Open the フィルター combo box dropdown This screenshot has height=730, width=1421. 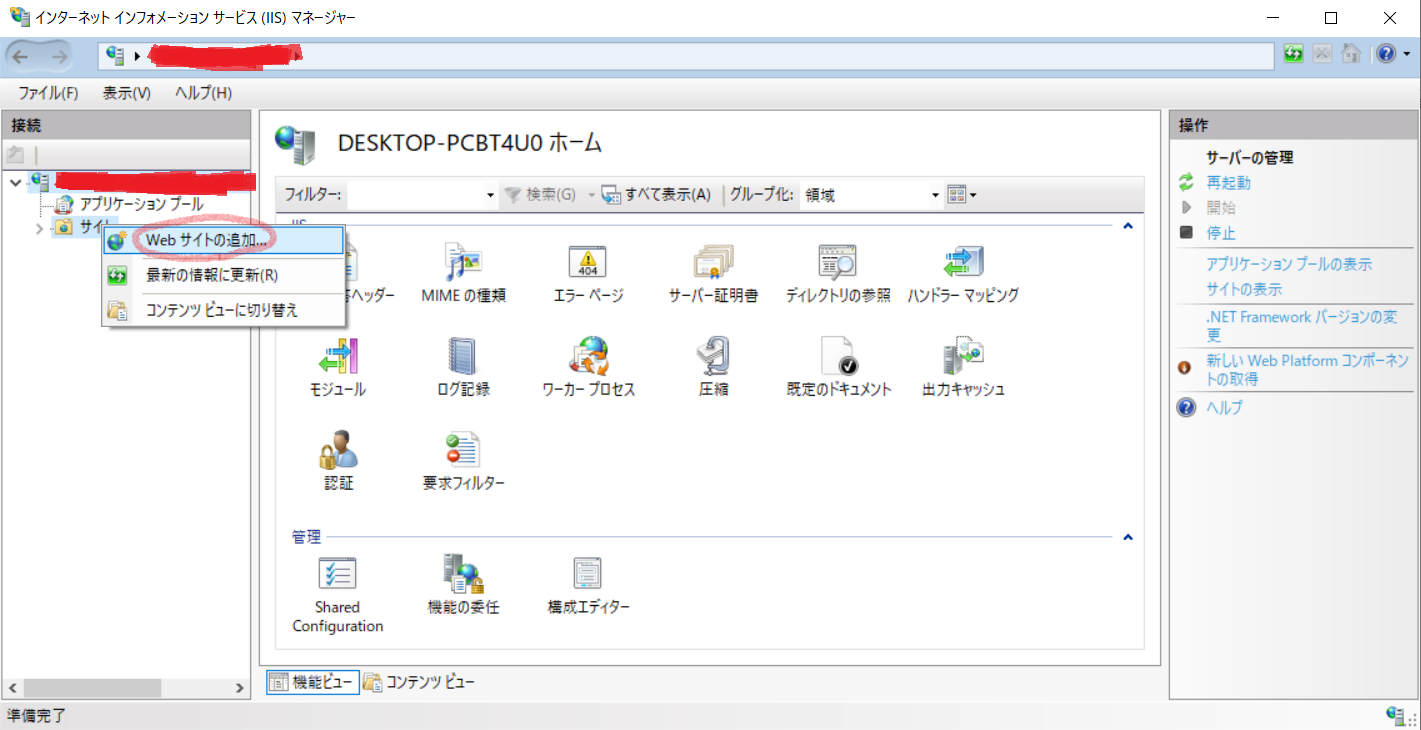coord(490,195)
